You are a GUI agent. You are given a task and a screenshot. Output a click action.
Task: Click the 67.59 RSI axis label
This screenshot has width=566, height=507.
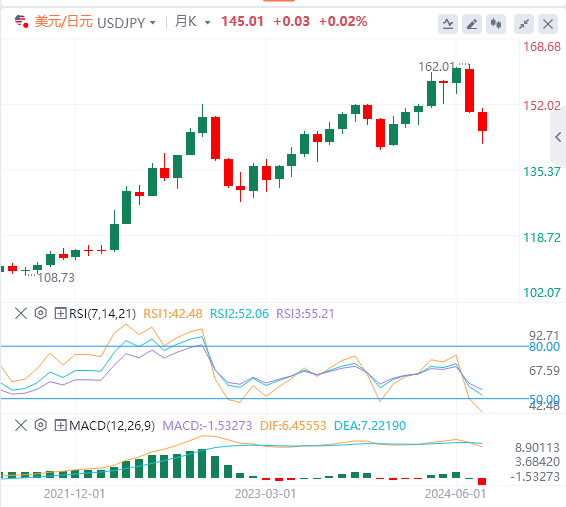(544, 371)
